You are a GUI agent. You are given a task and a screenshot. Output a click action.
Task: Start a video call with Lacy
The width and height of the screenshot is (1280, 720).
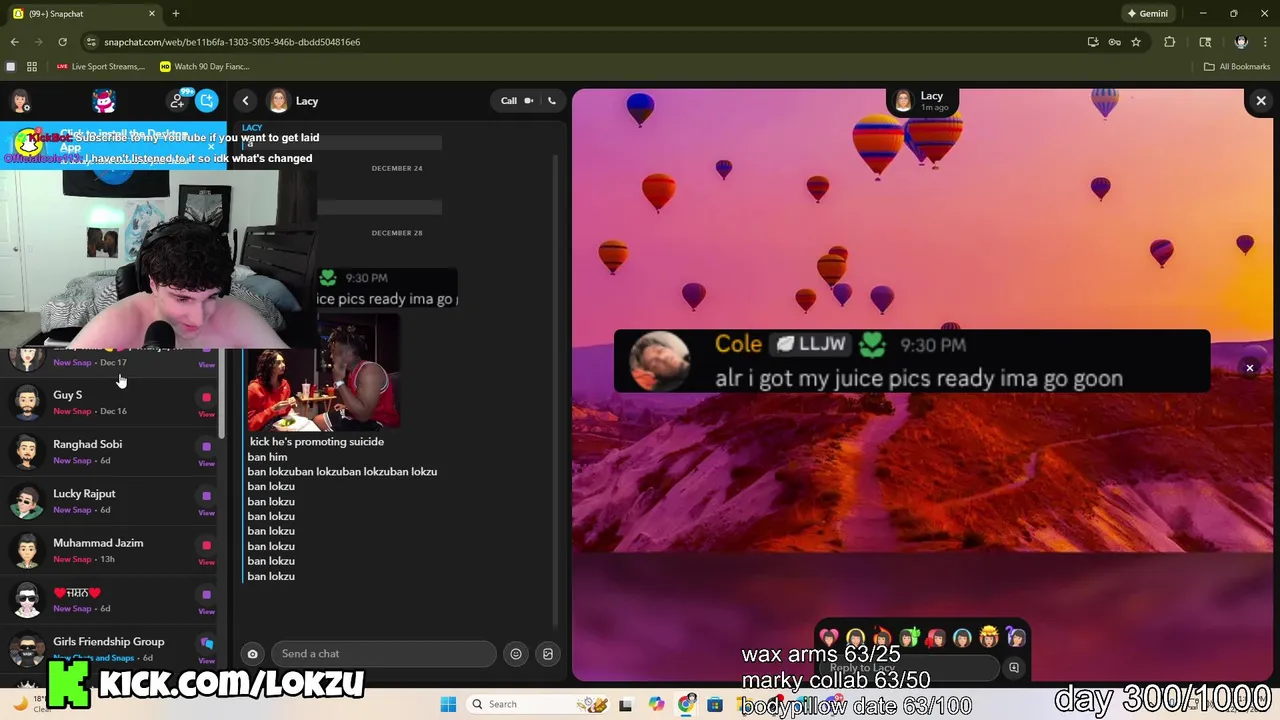[529, 100]
